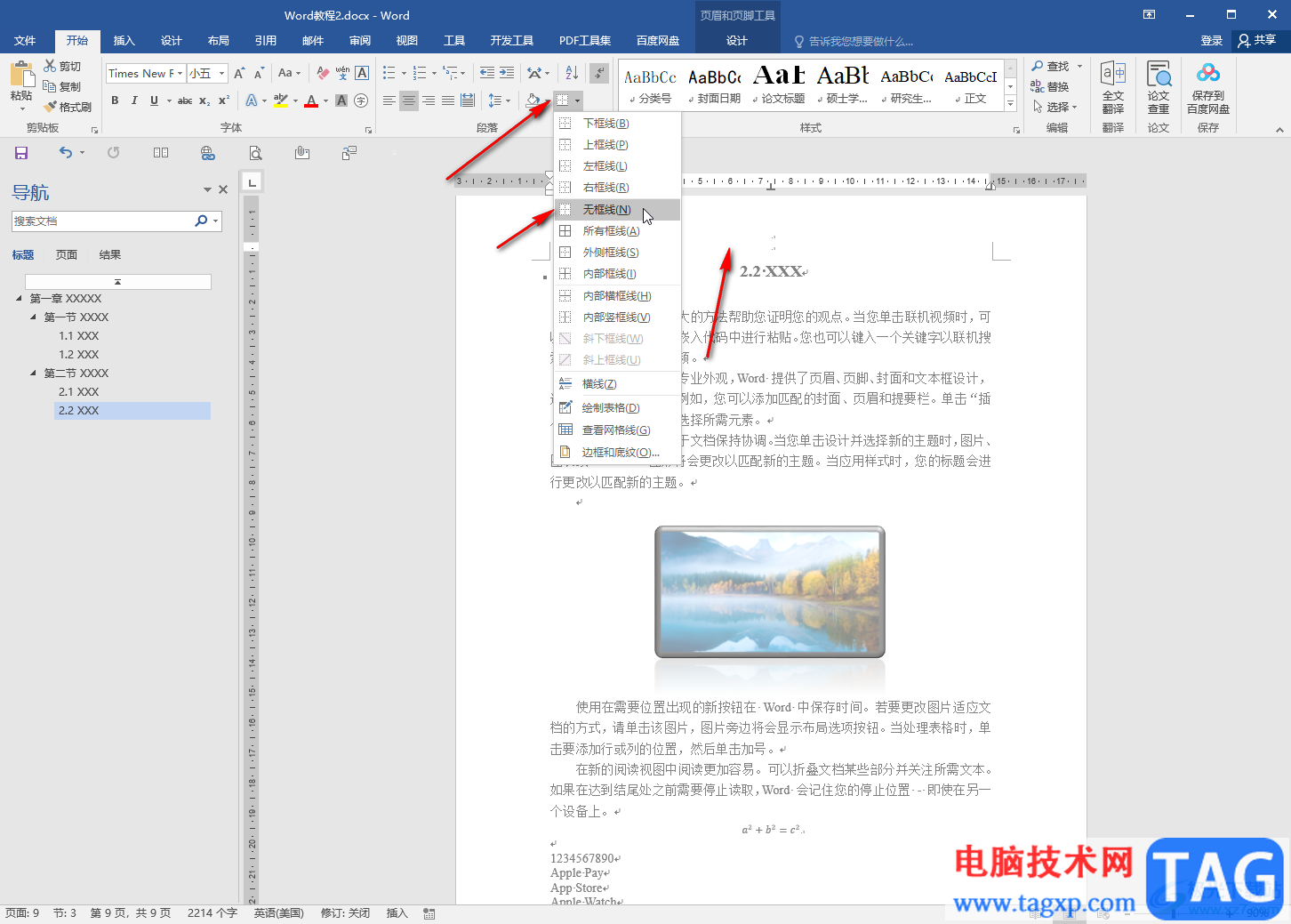Screen dimensions: 1291x924
Task: Click the 共享 share button
Action: [1257, 41]
